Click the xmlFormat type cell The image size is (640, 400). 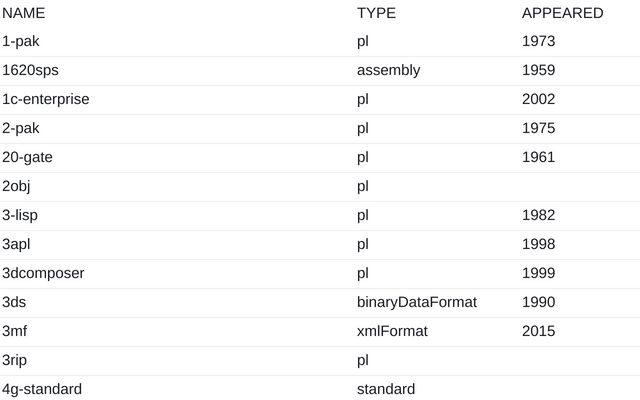[392, 332]
